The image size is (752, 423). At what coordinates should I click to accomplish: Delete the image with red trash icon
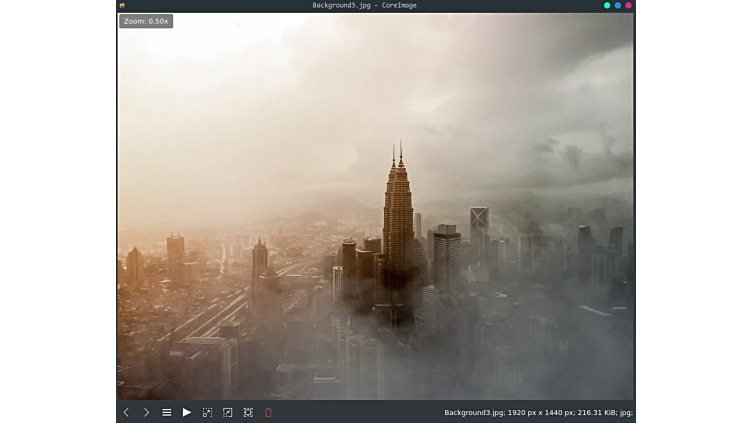(268, 412)
